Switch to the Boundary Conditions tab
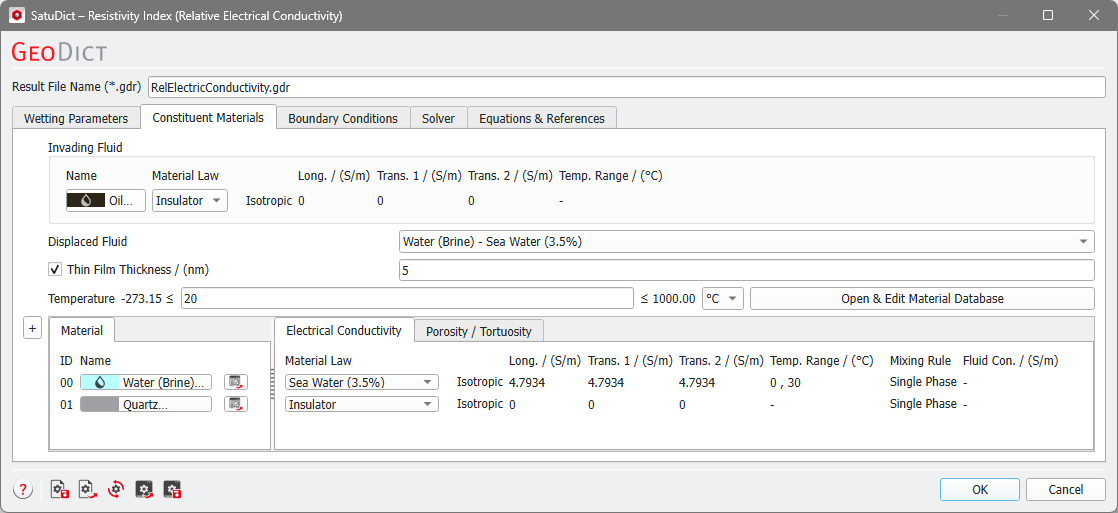 pyautogui.click(x=343, y=118)
